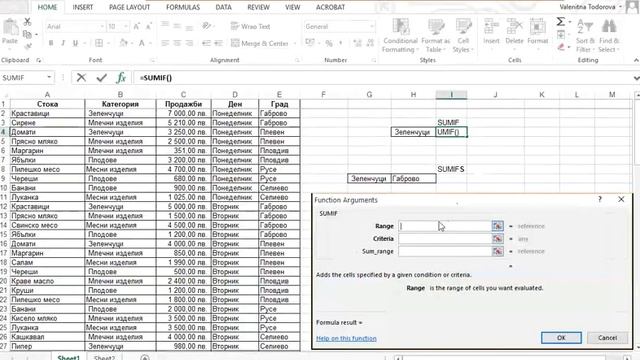Toggle Align Right
This screenshot has height=360, width=640.
click(189, 43)
